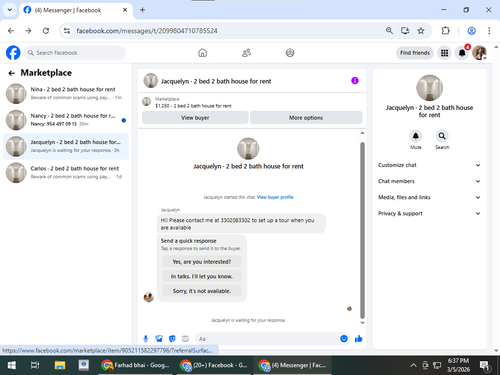Switch to (20+) Facebook taskbar window

[215, 365]
